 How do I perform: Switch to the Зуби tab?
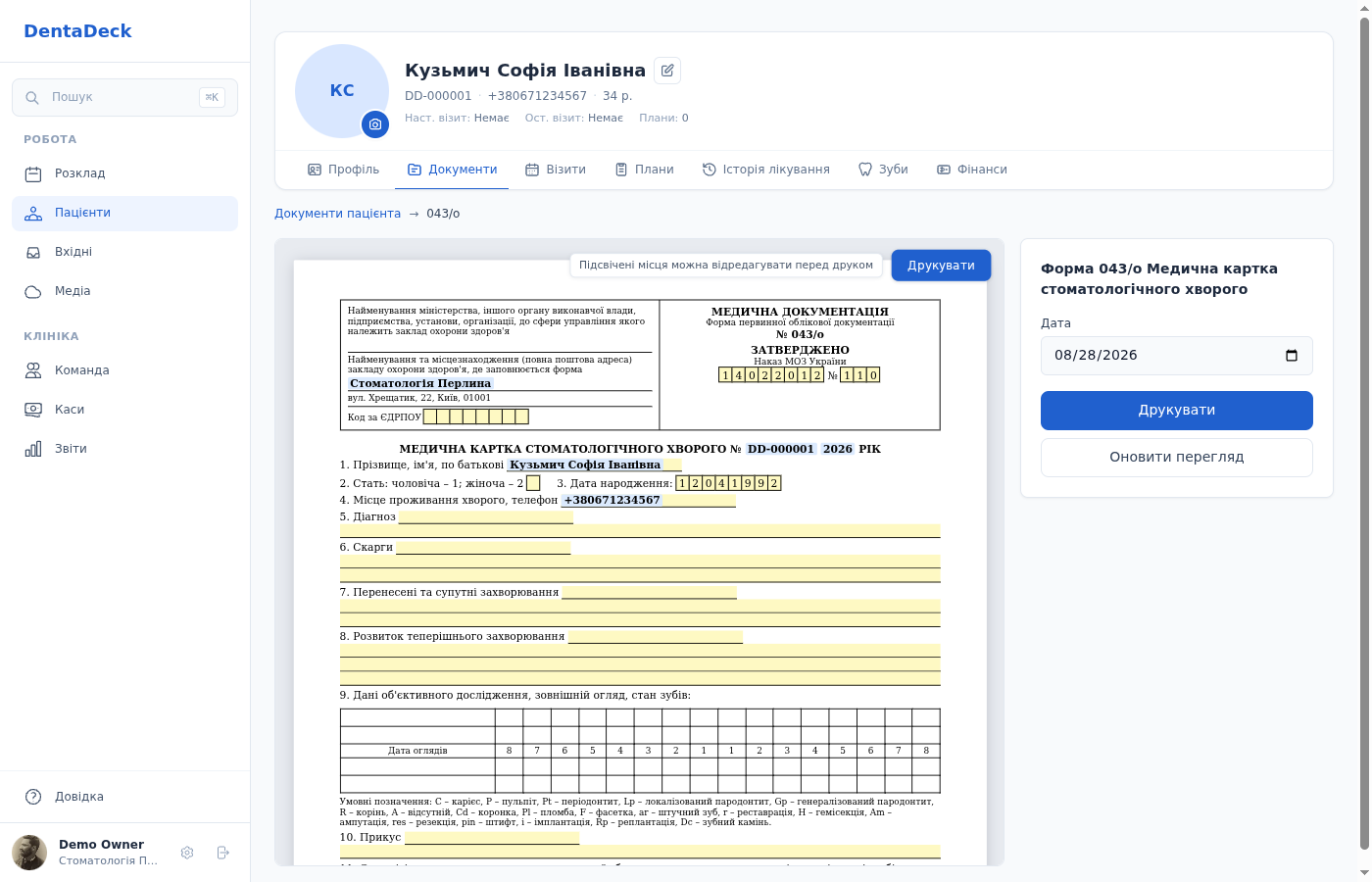coord(883,170)
